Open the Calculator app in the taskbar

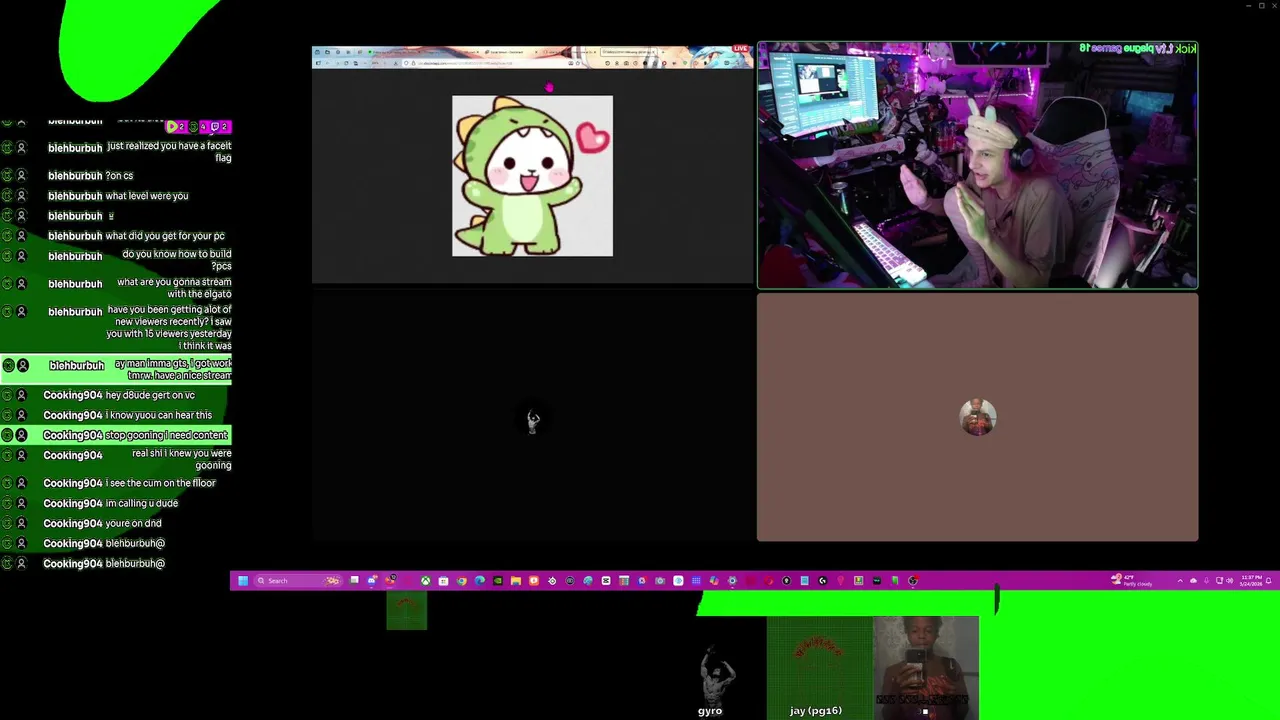(624, 580)
